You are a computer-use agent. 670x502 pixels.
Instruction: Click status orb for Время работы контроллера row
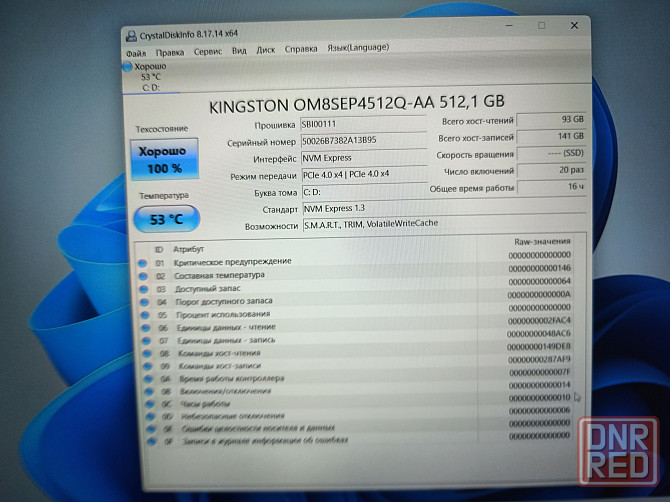(x=149, y=379)
